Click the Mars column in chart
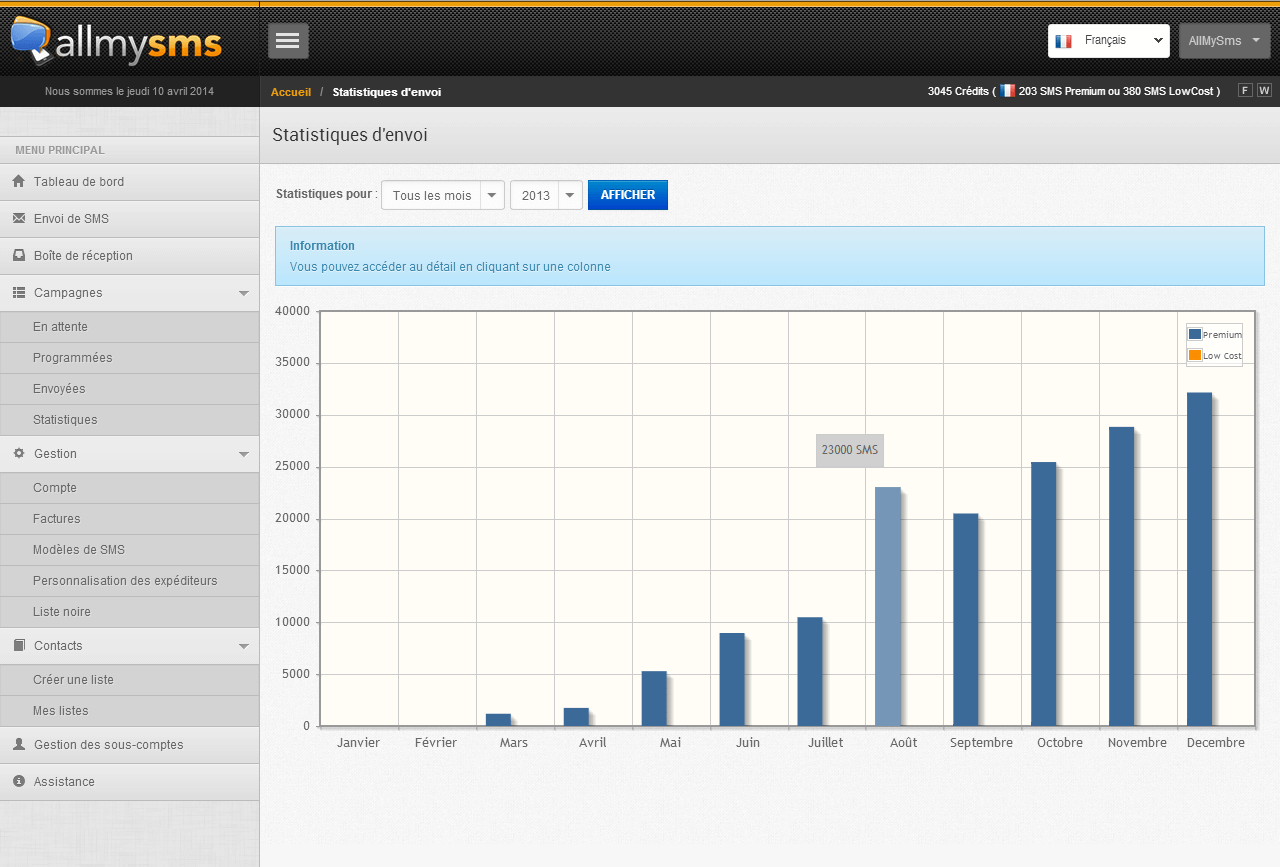Image resolution: width=1280 pixels, height=867 pixels. [x=498, y=720]
